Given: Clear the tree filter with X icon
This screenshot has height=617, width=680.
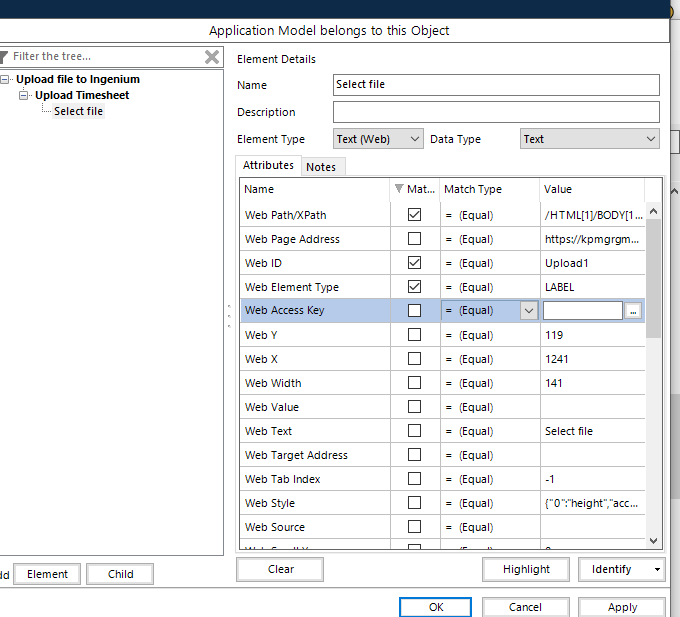Looking at the screenshot, I should [x=212, y=57].
